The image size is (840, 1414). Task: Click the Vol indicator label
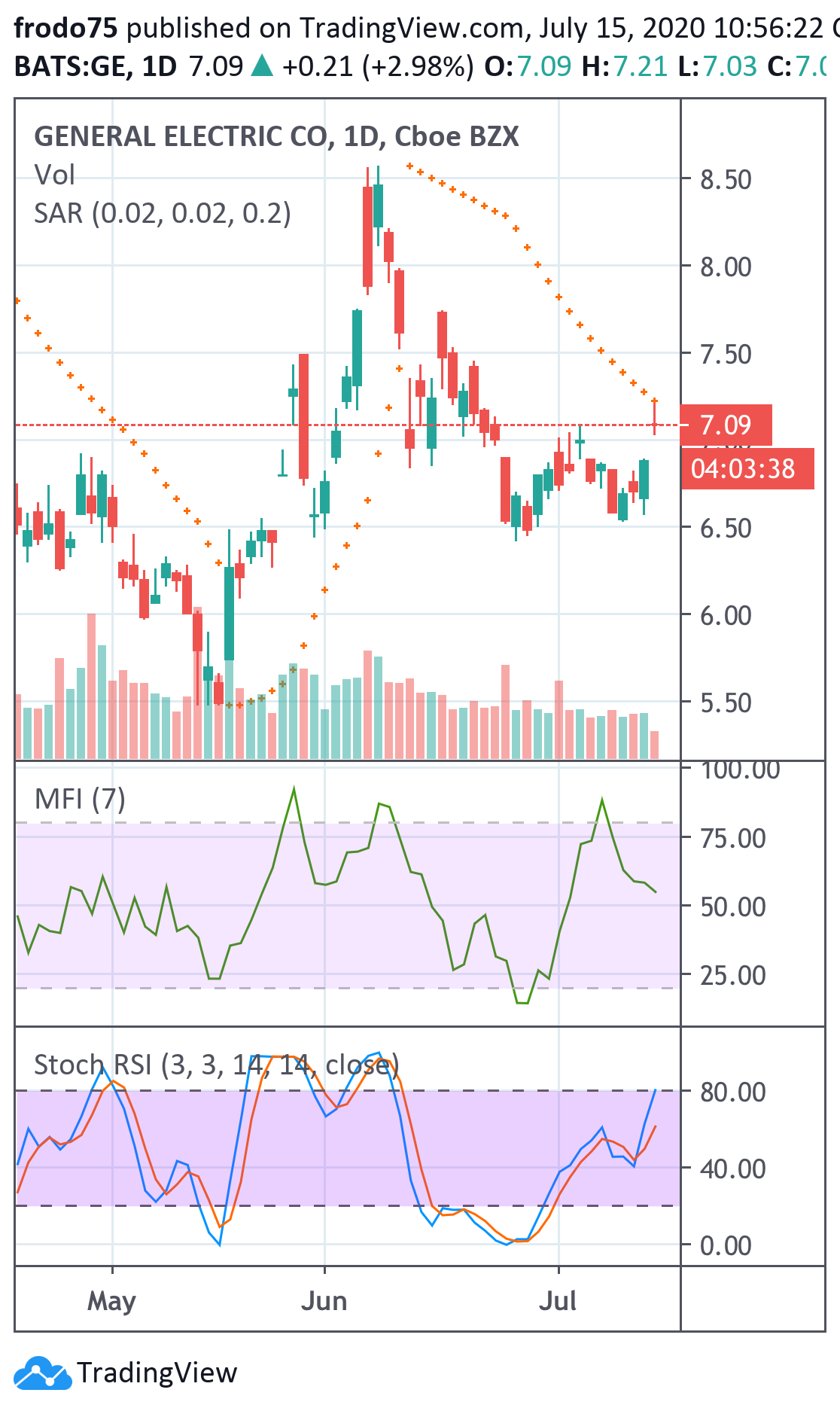tap(54, 175)
